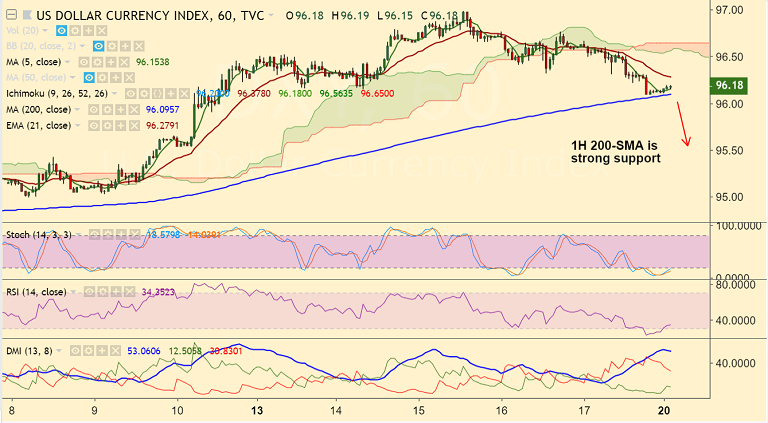Click the plus icon on MA (5, close) row

[111, 62]
